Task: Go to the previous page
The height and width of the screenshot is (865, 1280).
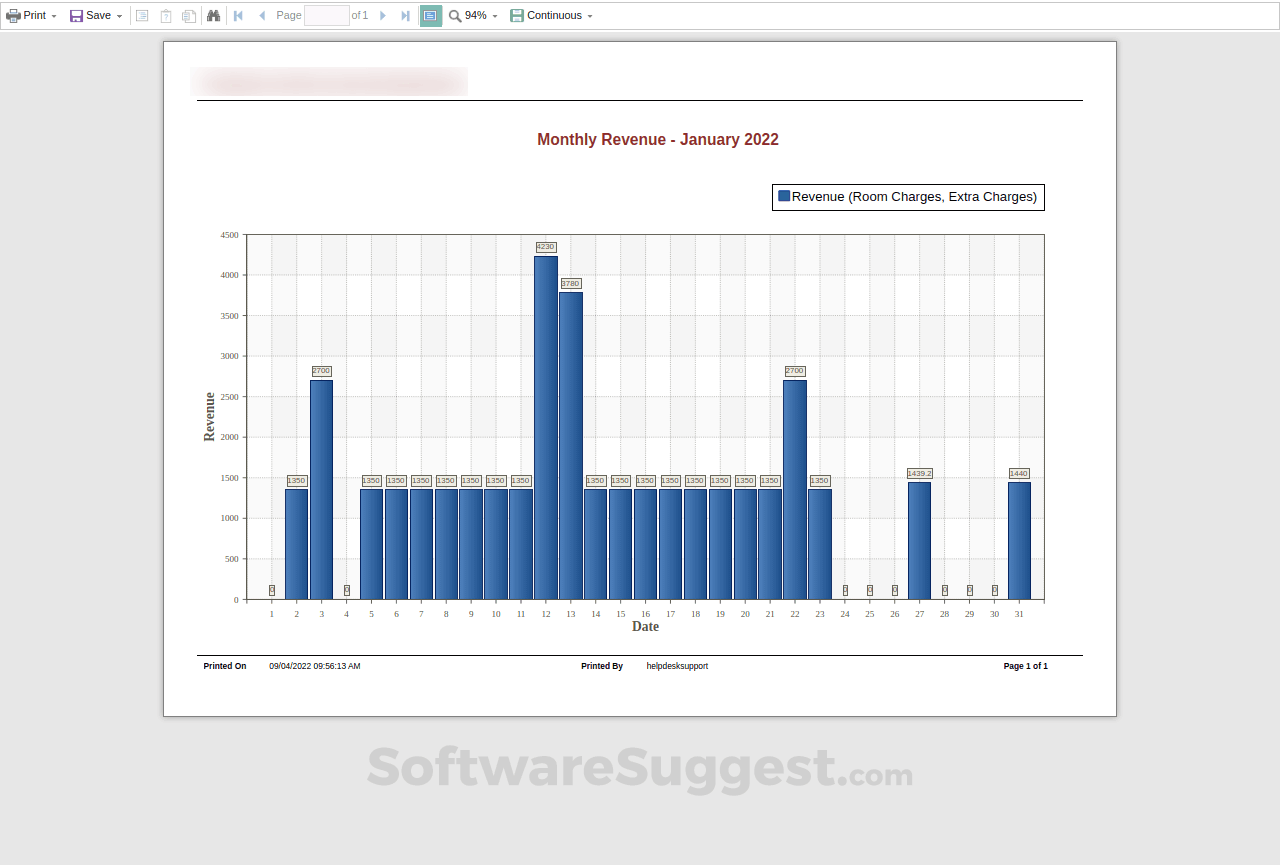Action: (262, 16)
